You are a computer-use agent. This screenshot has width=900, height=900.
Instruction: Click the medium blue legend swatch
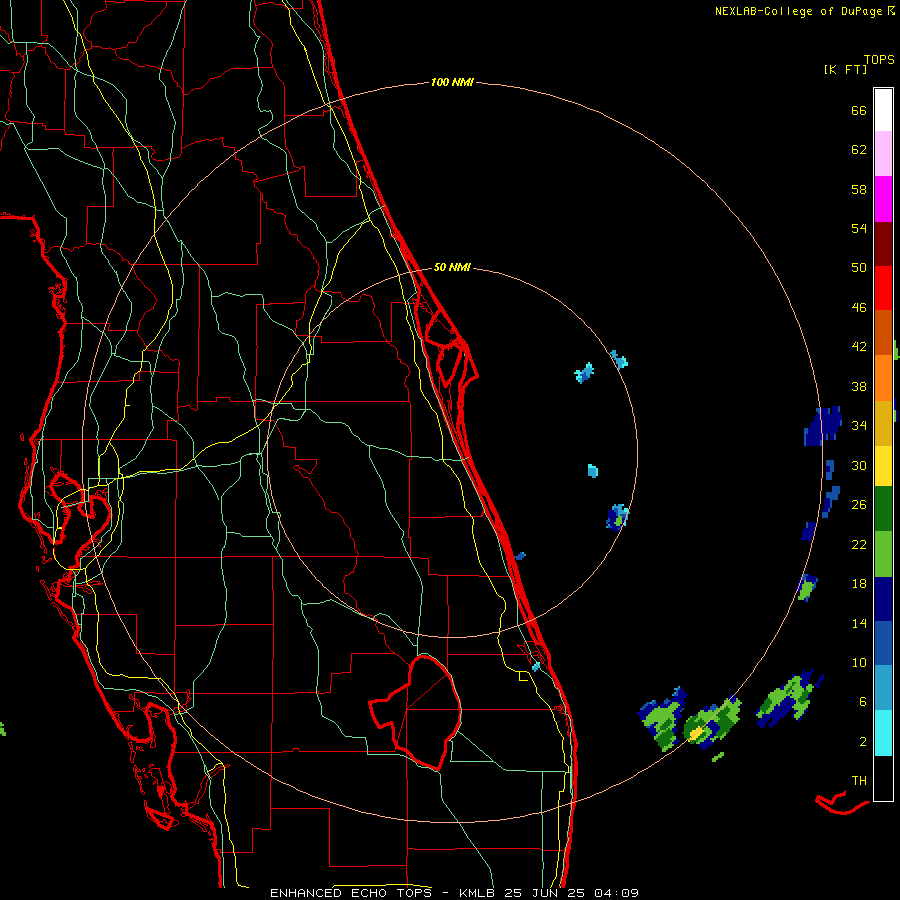(x=883, y=643)
